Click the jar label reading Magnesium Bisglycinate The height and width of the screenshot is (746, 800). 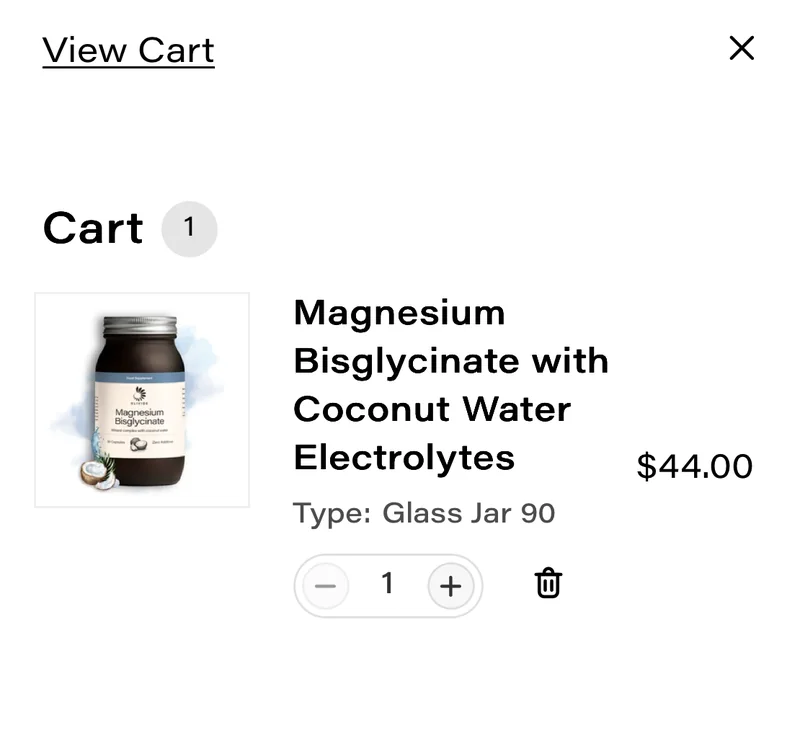(139, 417)
